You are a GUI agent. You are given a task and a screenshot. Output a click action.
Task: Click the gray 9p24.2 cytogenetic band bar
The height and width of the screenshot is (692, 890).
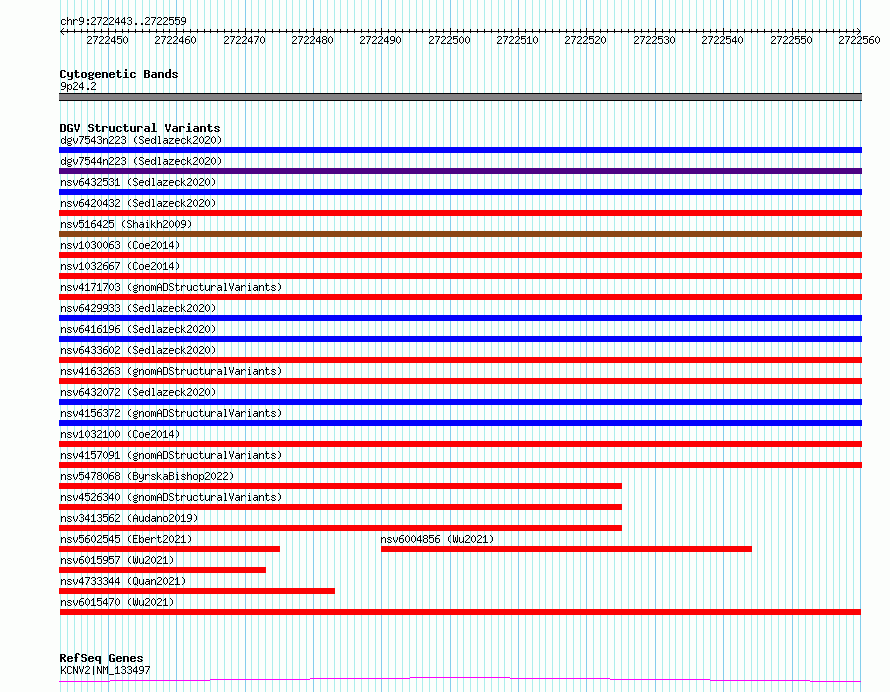(x=460, y=97)
